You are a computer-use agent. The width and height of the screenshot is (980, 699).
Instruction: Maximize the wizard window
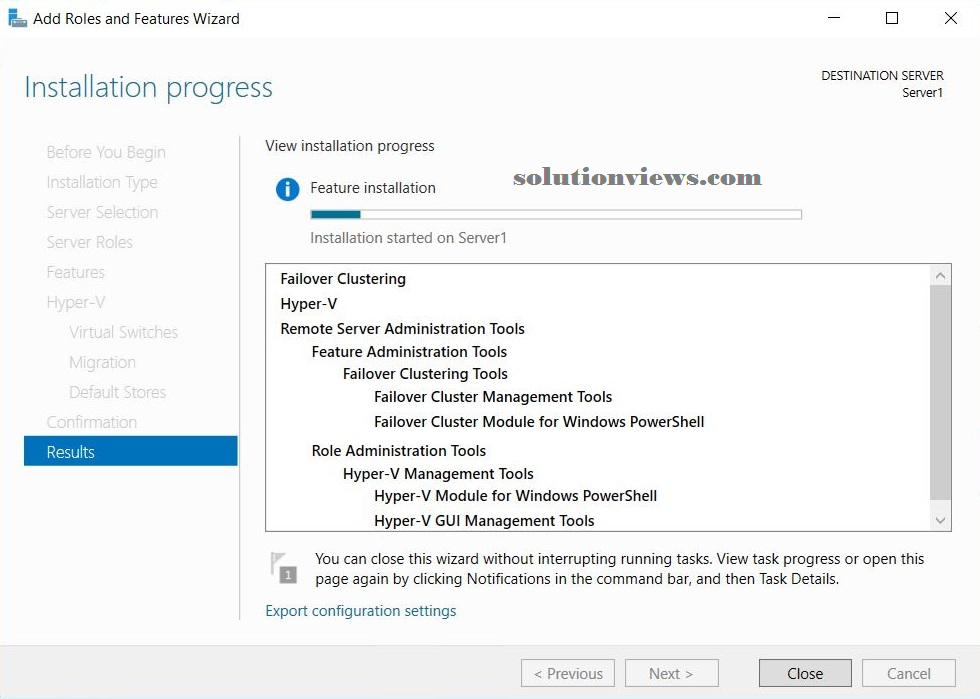point(892,18)
